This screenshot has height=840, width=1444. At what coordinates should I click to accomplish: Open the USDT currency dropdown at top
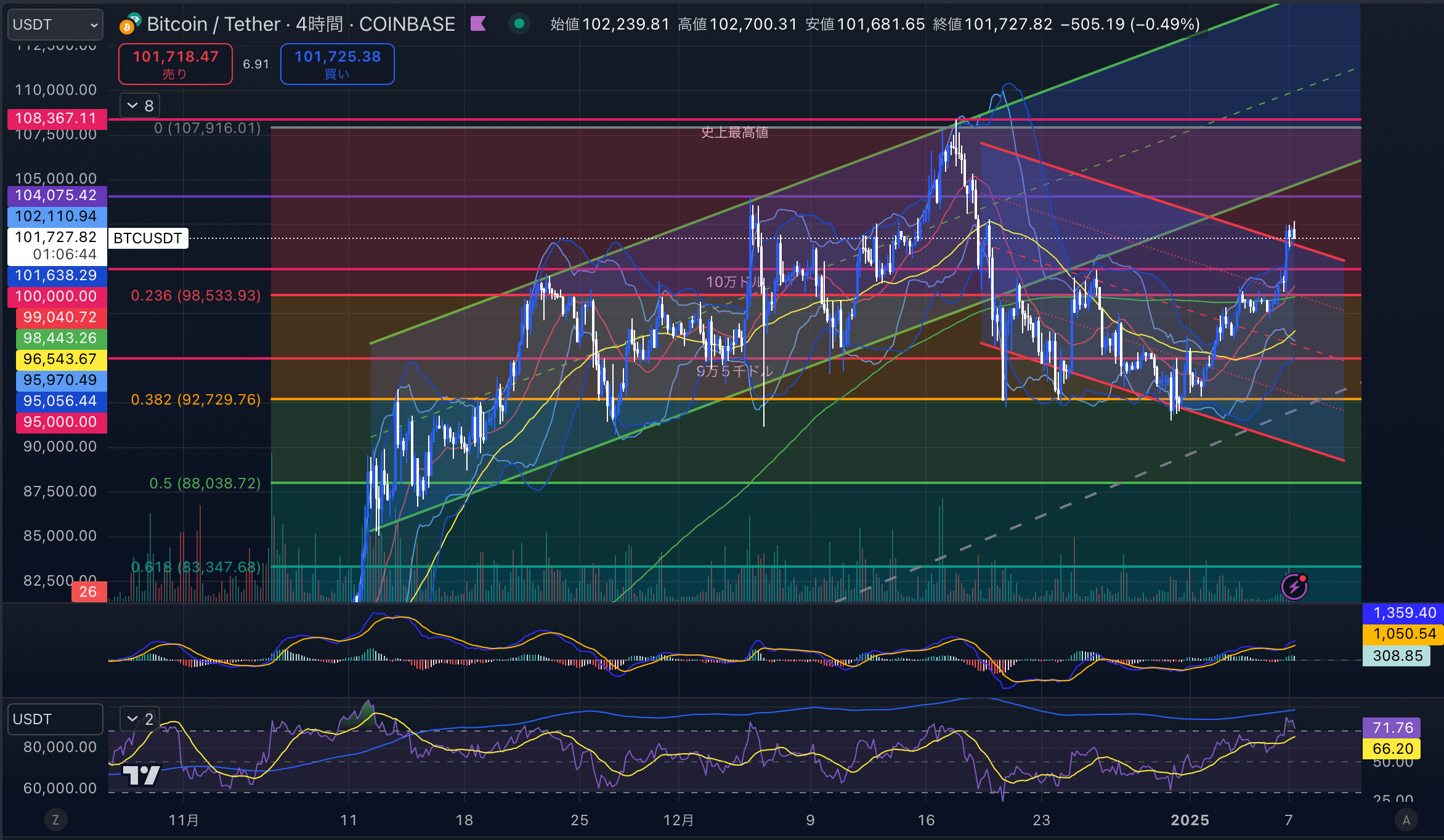coord(55,25)
